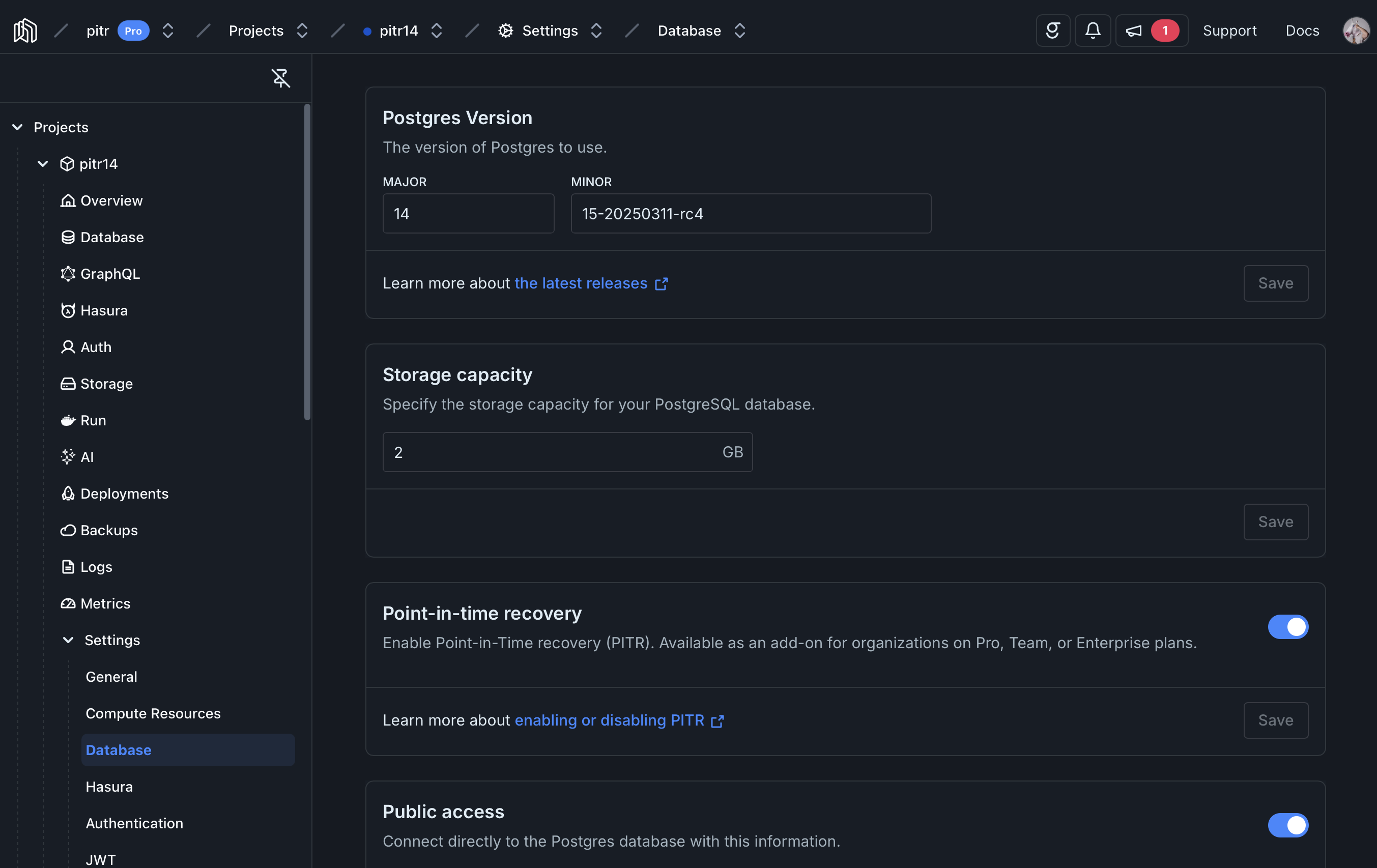Go to the Backups page

pyautogui.click(x=109, y=530)
